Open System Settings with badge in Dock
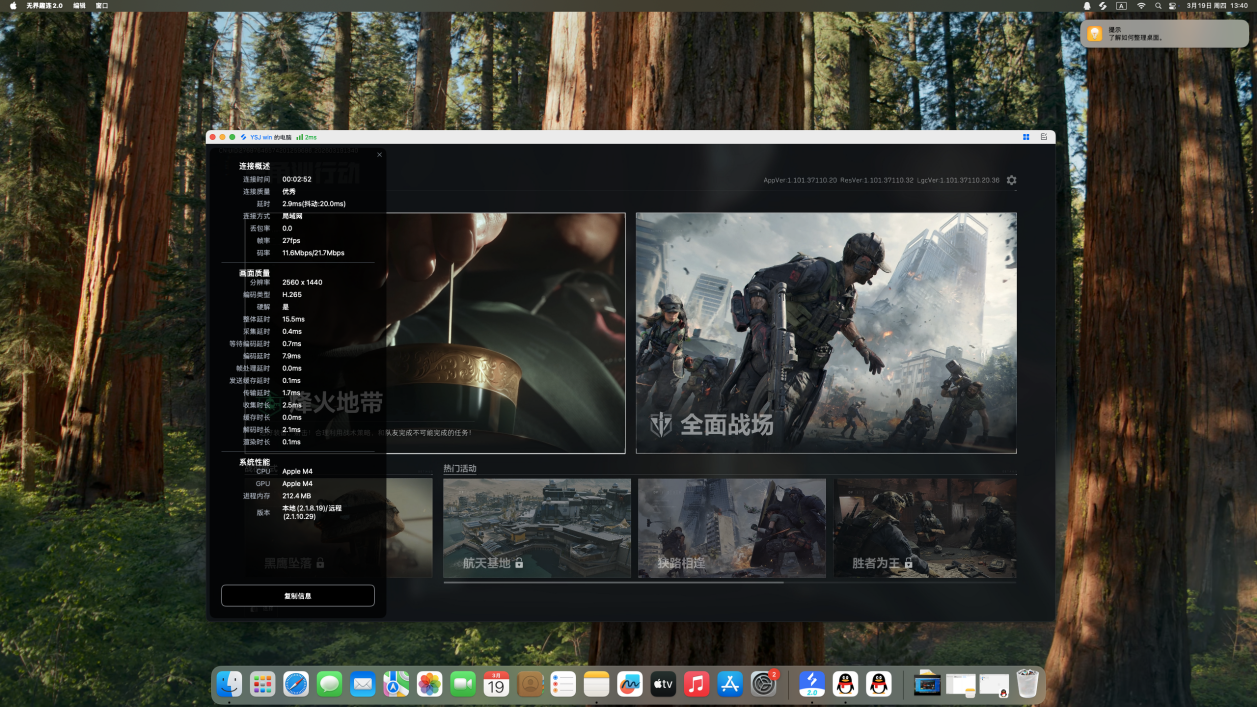Screen dimensions: 1257x707 [x=764, y=684]
